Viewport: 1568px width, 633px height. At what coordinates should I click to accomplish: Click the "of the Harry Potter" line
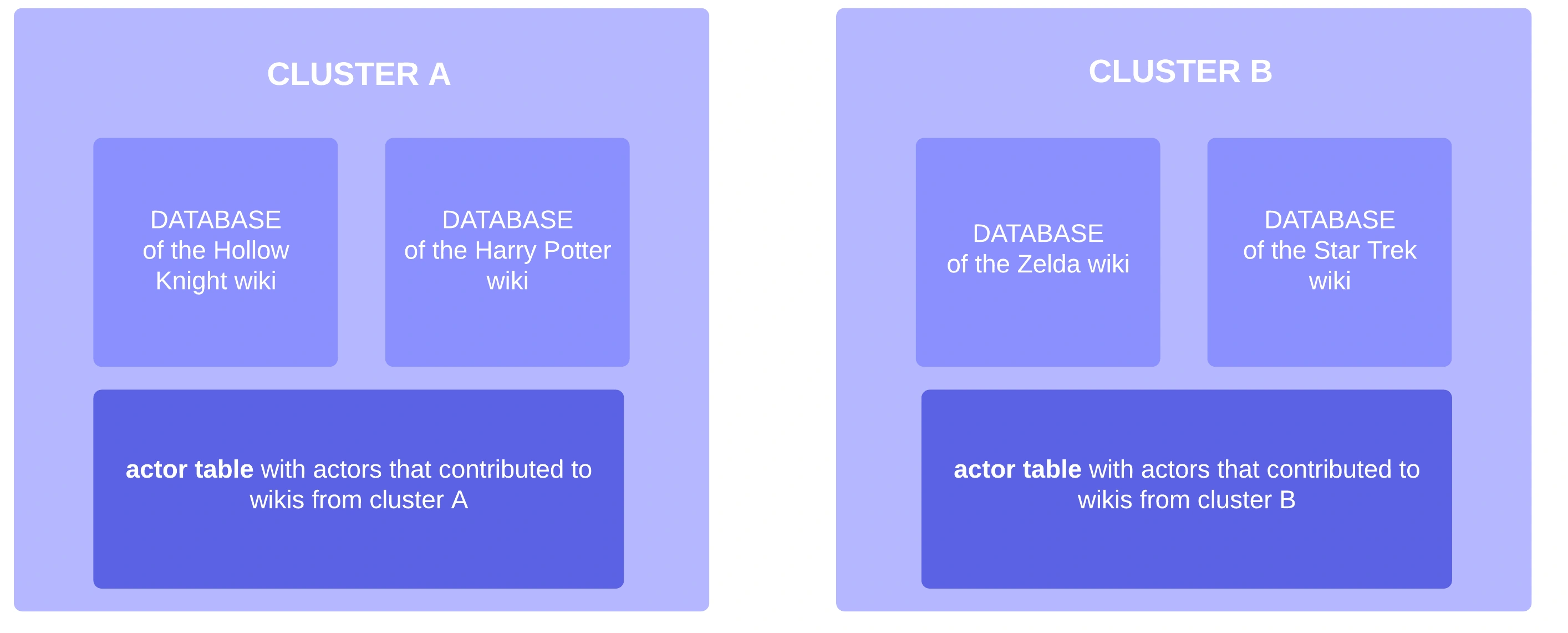click(x=507, y=250)
